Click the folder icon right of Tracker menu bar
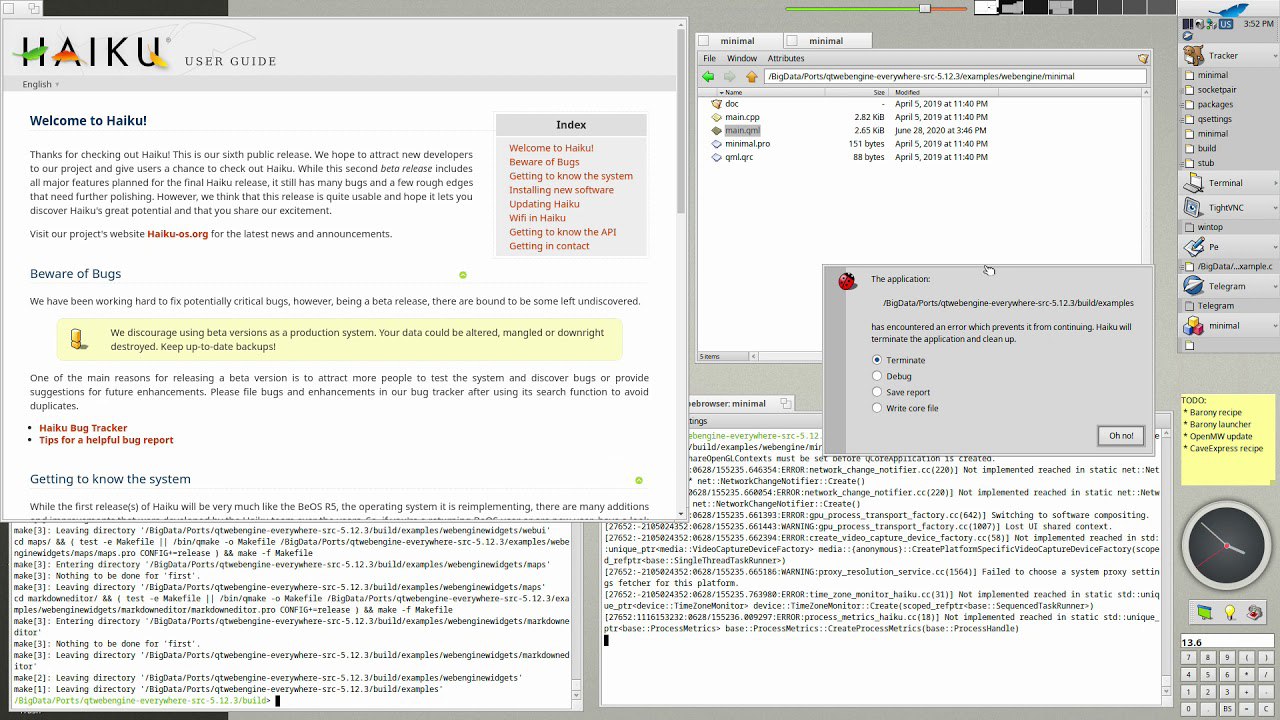This screenshot has height=720, width=1280. (x=1143, y=59)
